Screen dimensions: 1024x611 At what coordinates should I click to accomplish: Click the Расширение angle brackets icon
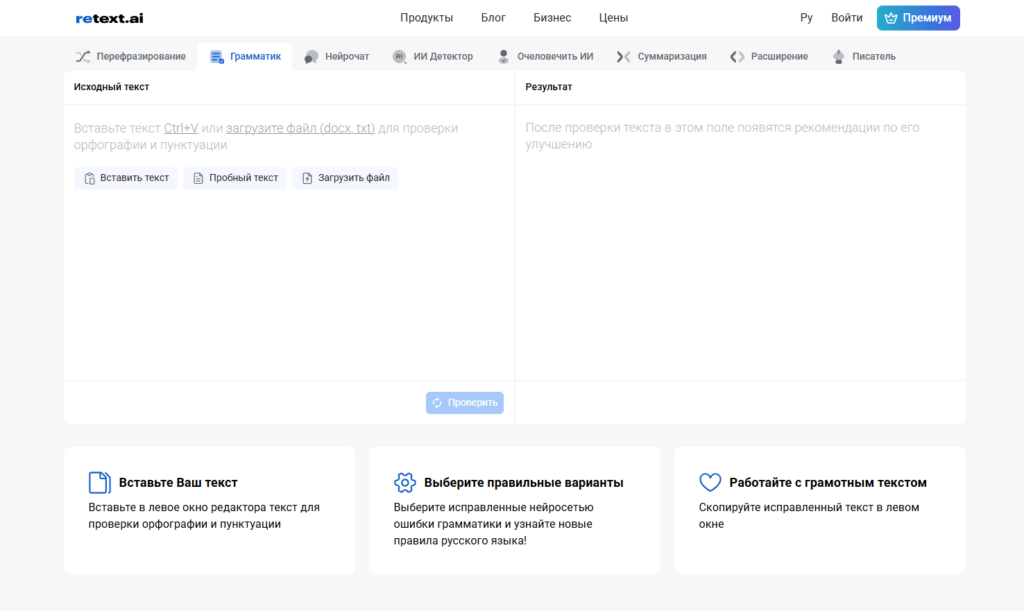pos(737,57)
